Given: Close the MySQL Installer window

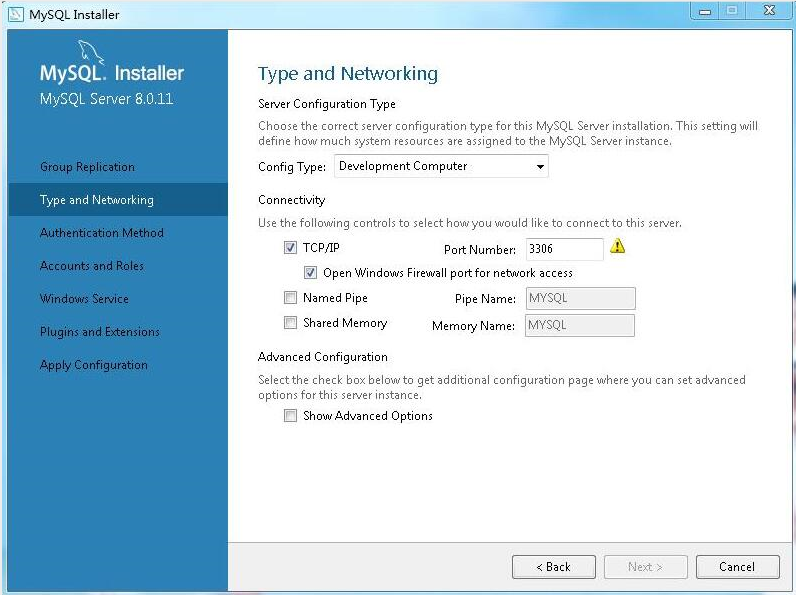Looking at the screenshot, I should [x=769, y=11].
